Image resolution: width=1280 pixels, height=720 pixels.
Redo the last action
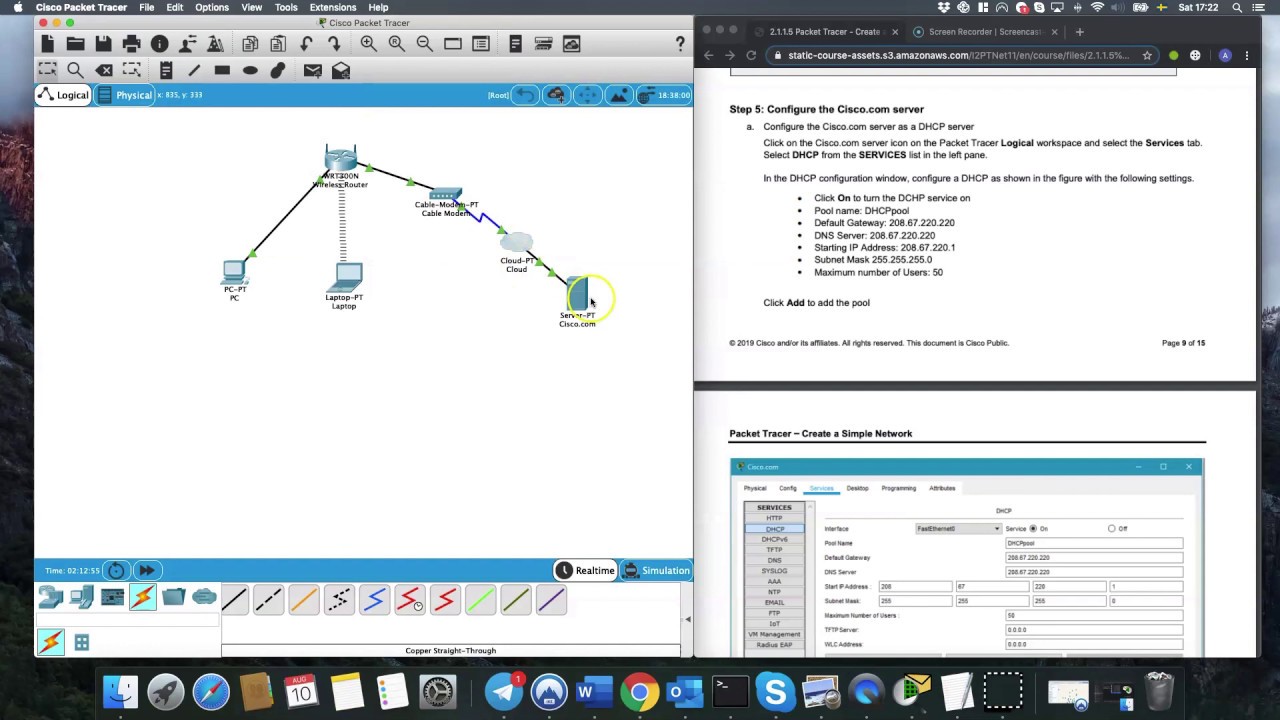(x=334, y=44)
